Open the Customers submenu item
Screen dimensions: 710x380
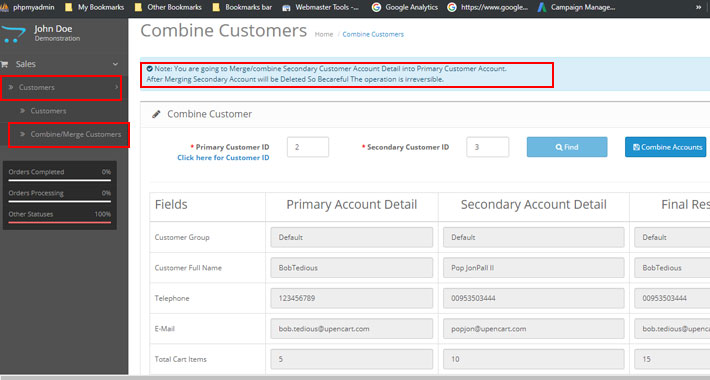[48, 111]
